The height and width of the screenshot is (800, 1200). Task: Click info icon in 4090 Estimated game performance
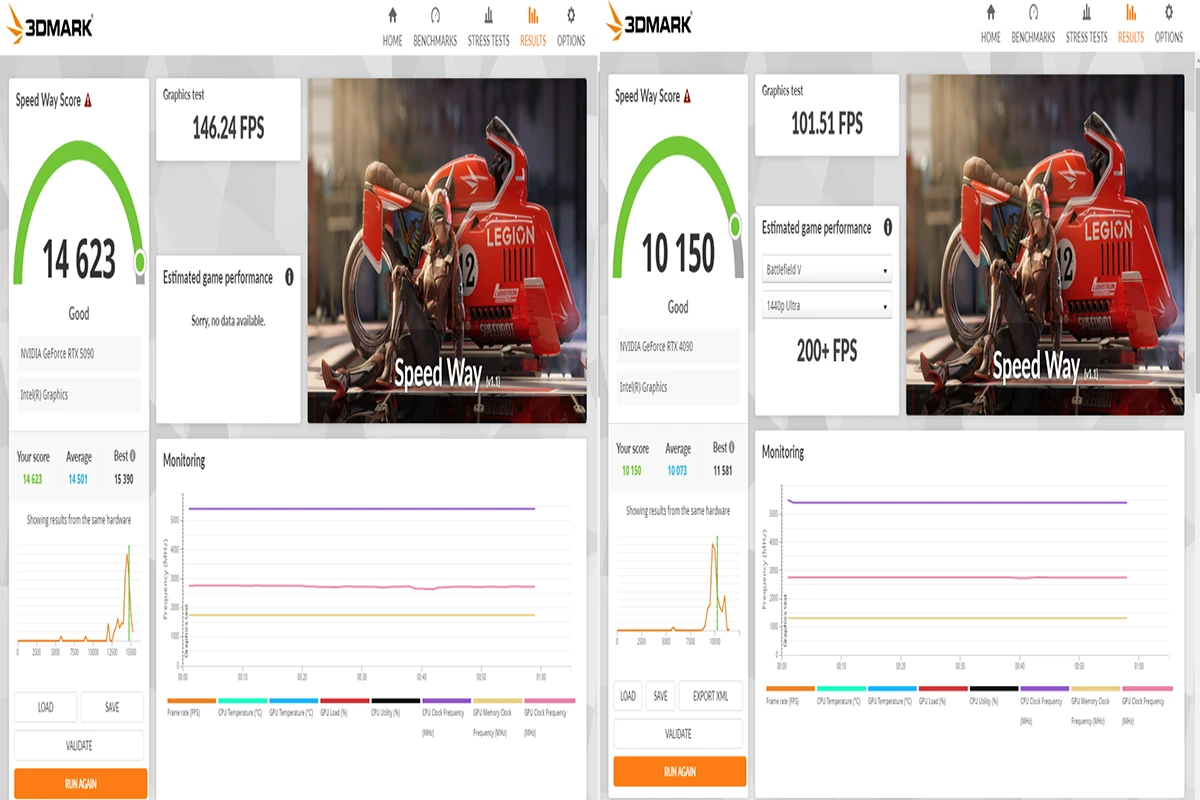point(886,227)
